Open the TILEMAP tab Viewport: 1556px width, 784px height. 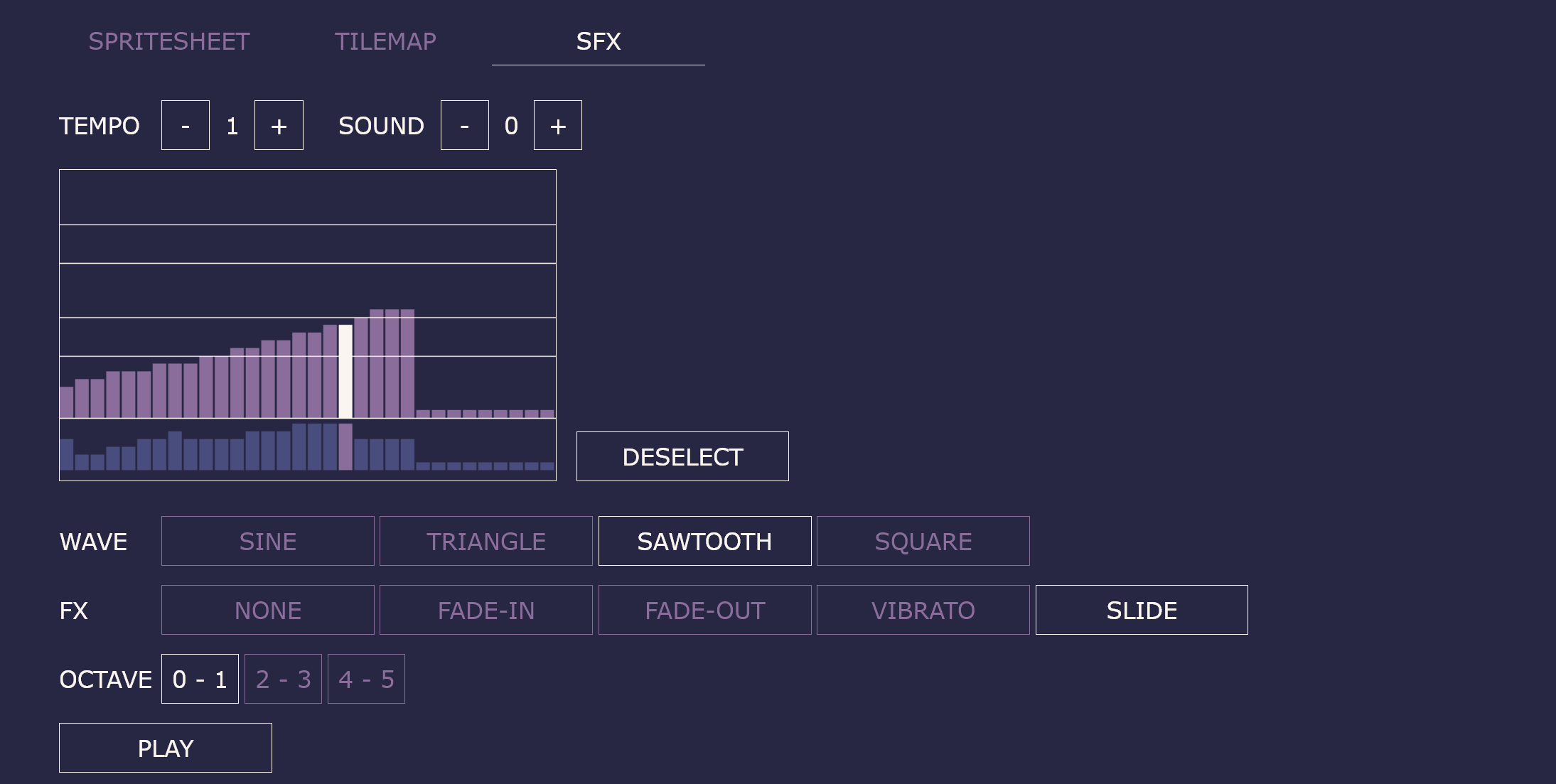click(385, 41)
